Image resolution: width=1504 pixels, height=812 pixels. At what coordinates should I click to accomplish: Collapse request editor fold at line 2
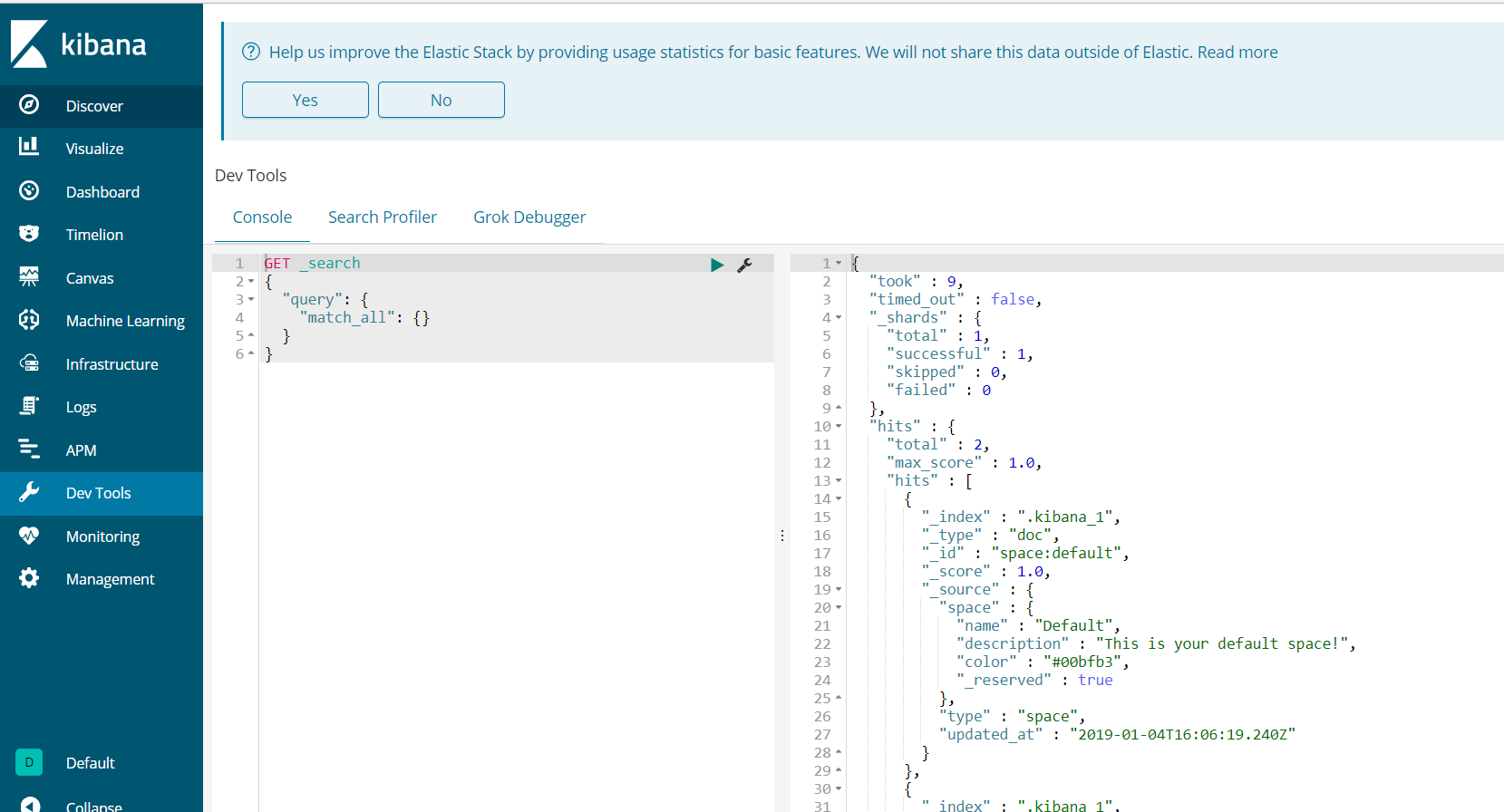click(x=251, y=282)
